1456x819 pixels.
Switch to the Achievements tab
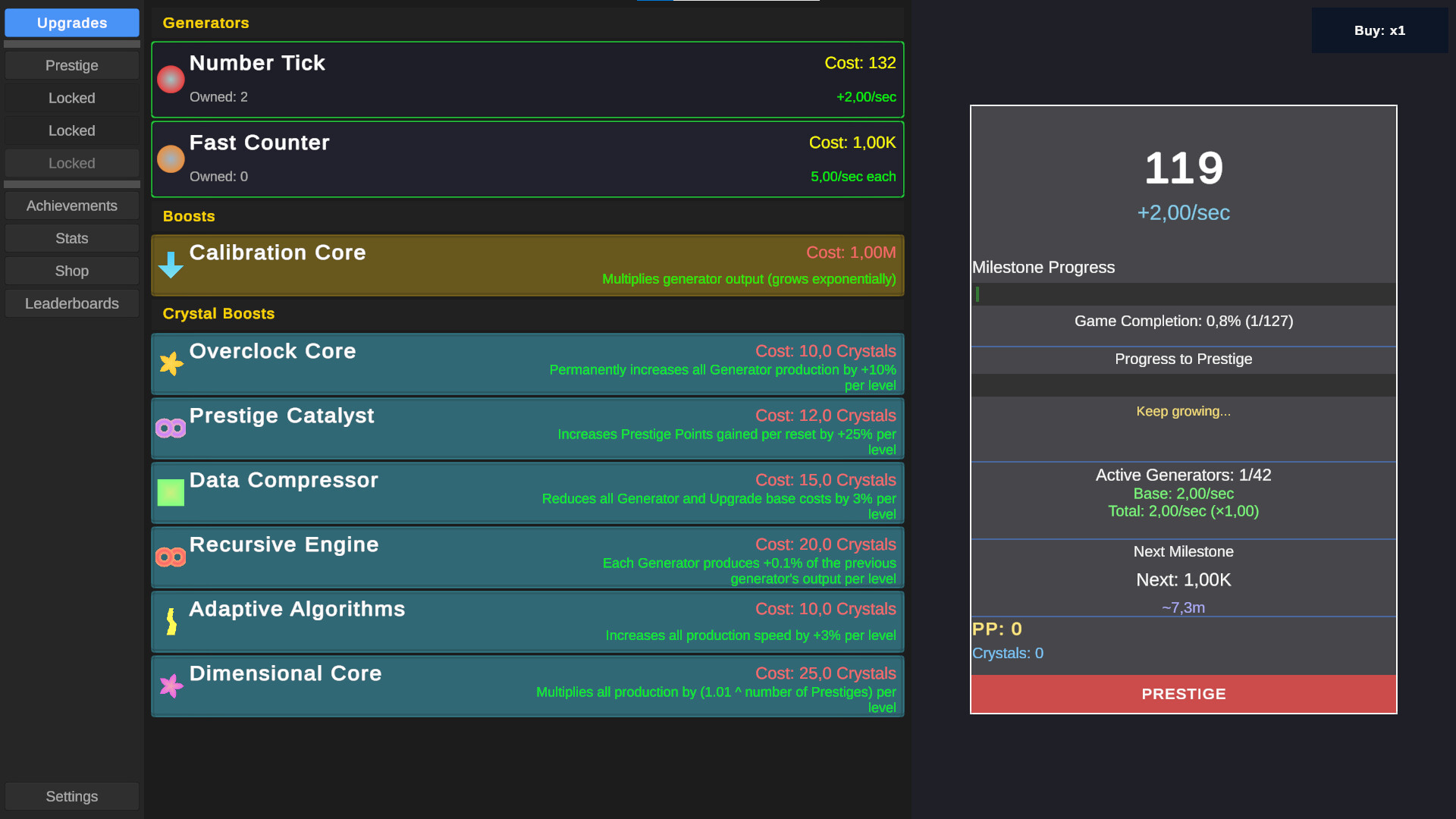[71, 206]
